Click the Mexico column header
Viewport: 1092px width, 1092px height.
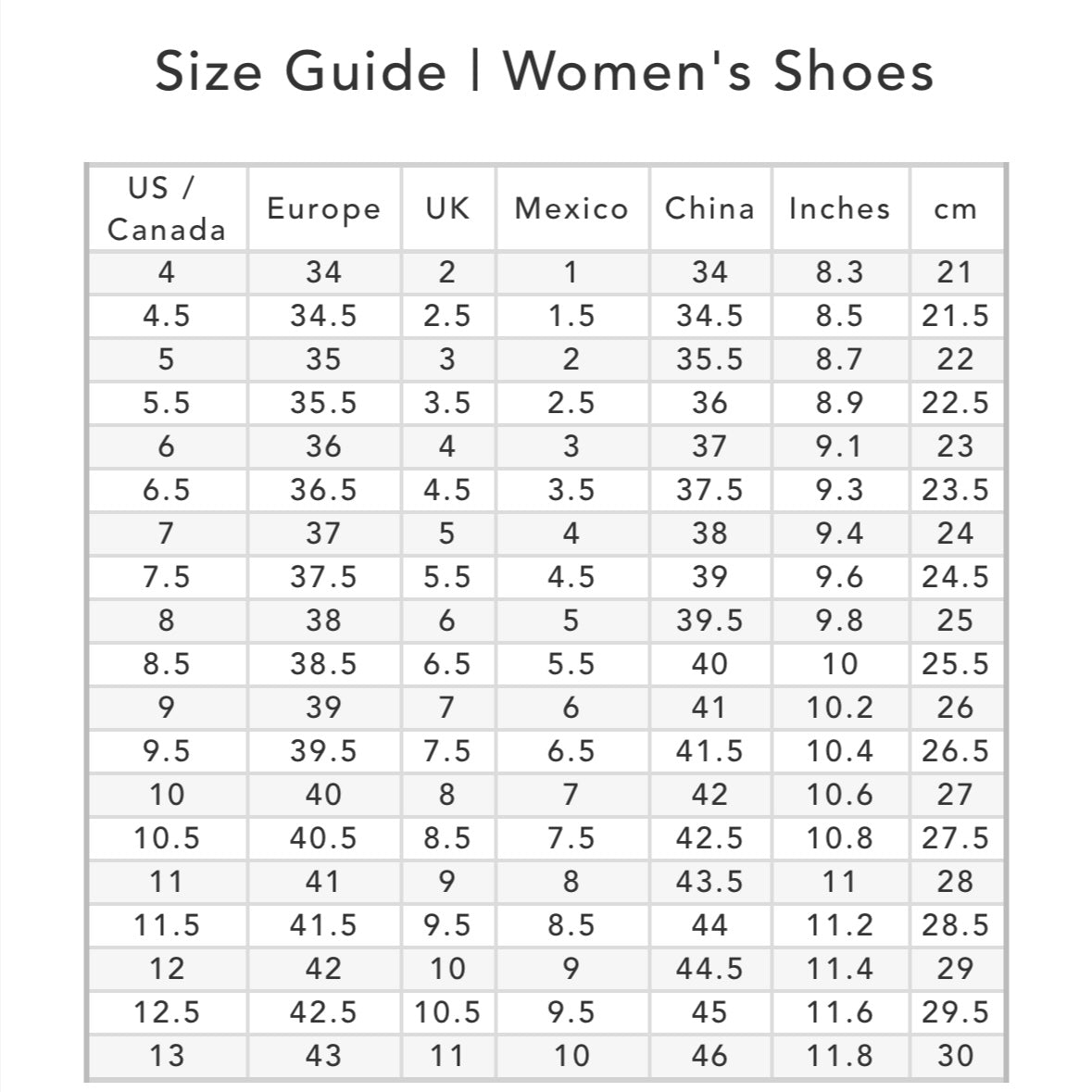[571, 208]
